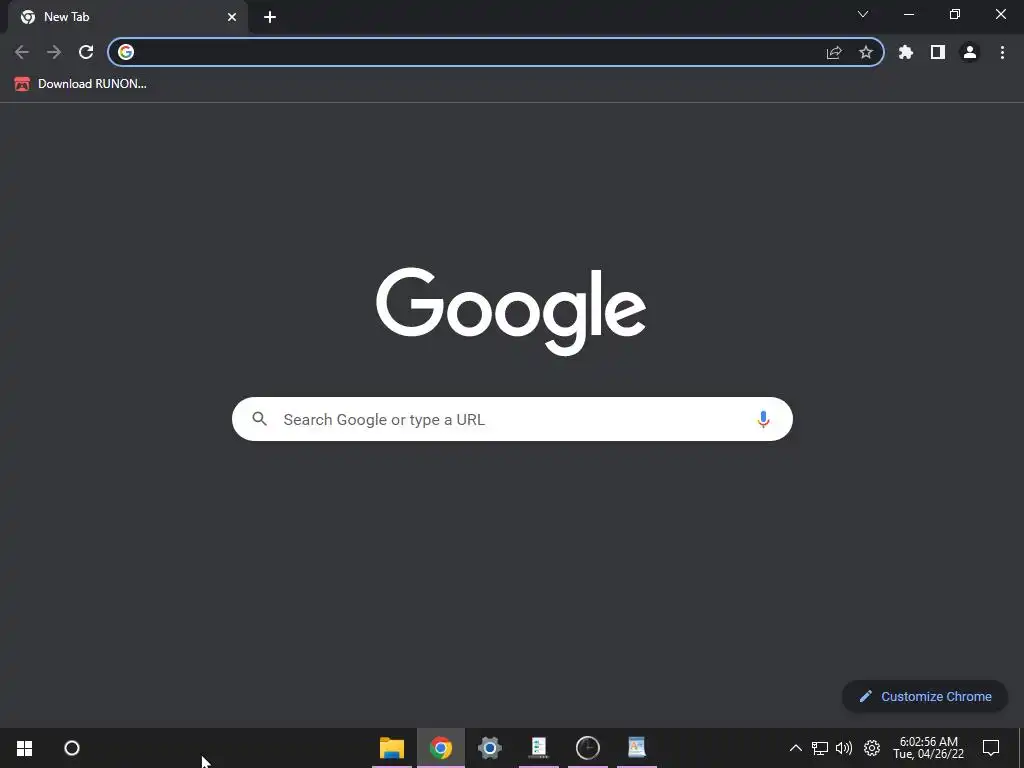The image size is (1024, 768).
Task: Open the settings gear in system tray
Action: point(872,748)
